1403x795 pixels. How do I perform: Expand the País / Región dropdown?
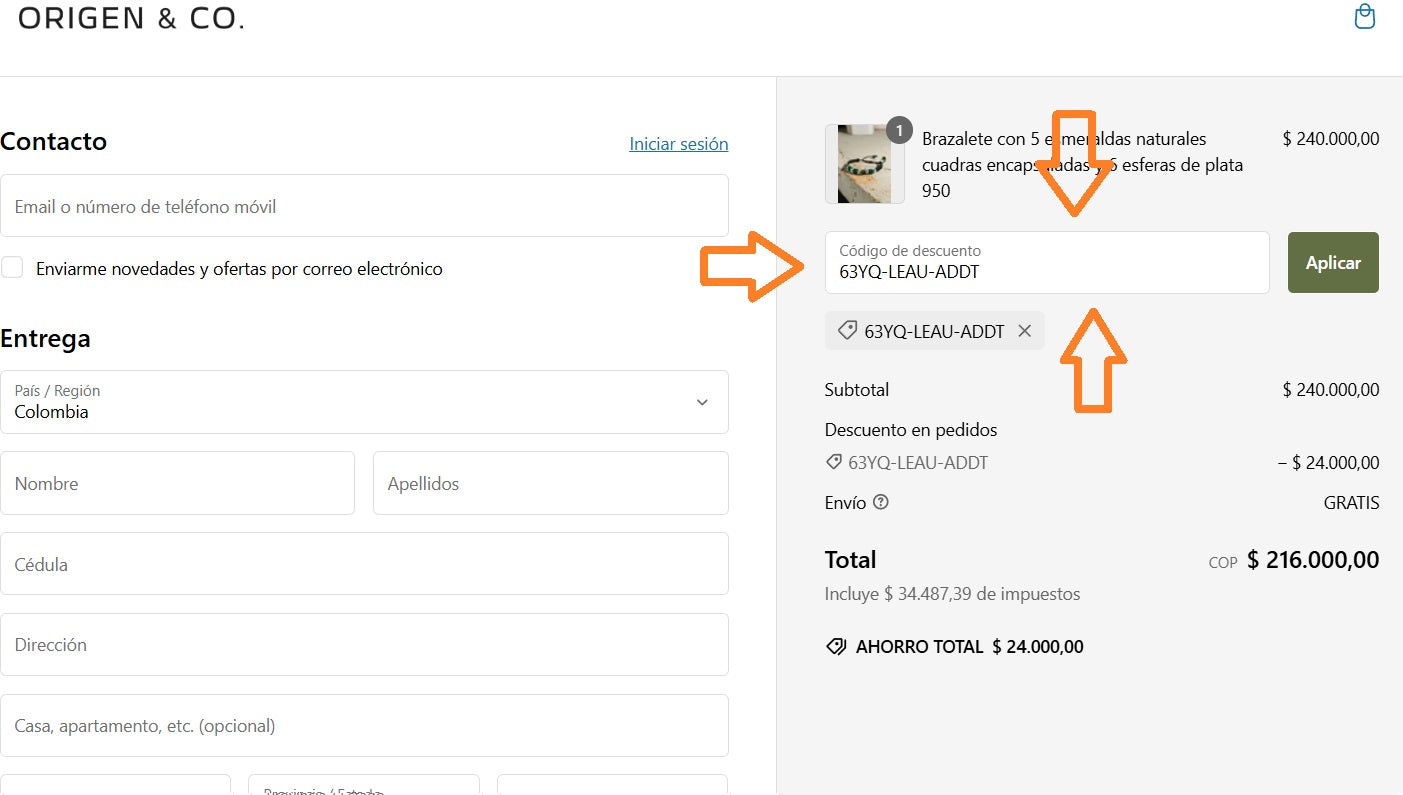(x=364, y=402)
